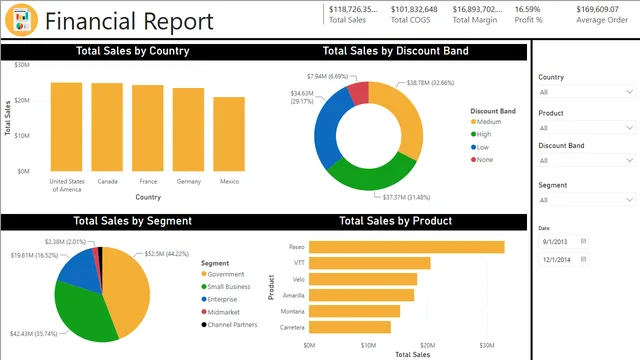The height and width of the screenshot is (360, 640).
Task: Select the Canada bar in country chart
Action: click(x=107, y=127)
